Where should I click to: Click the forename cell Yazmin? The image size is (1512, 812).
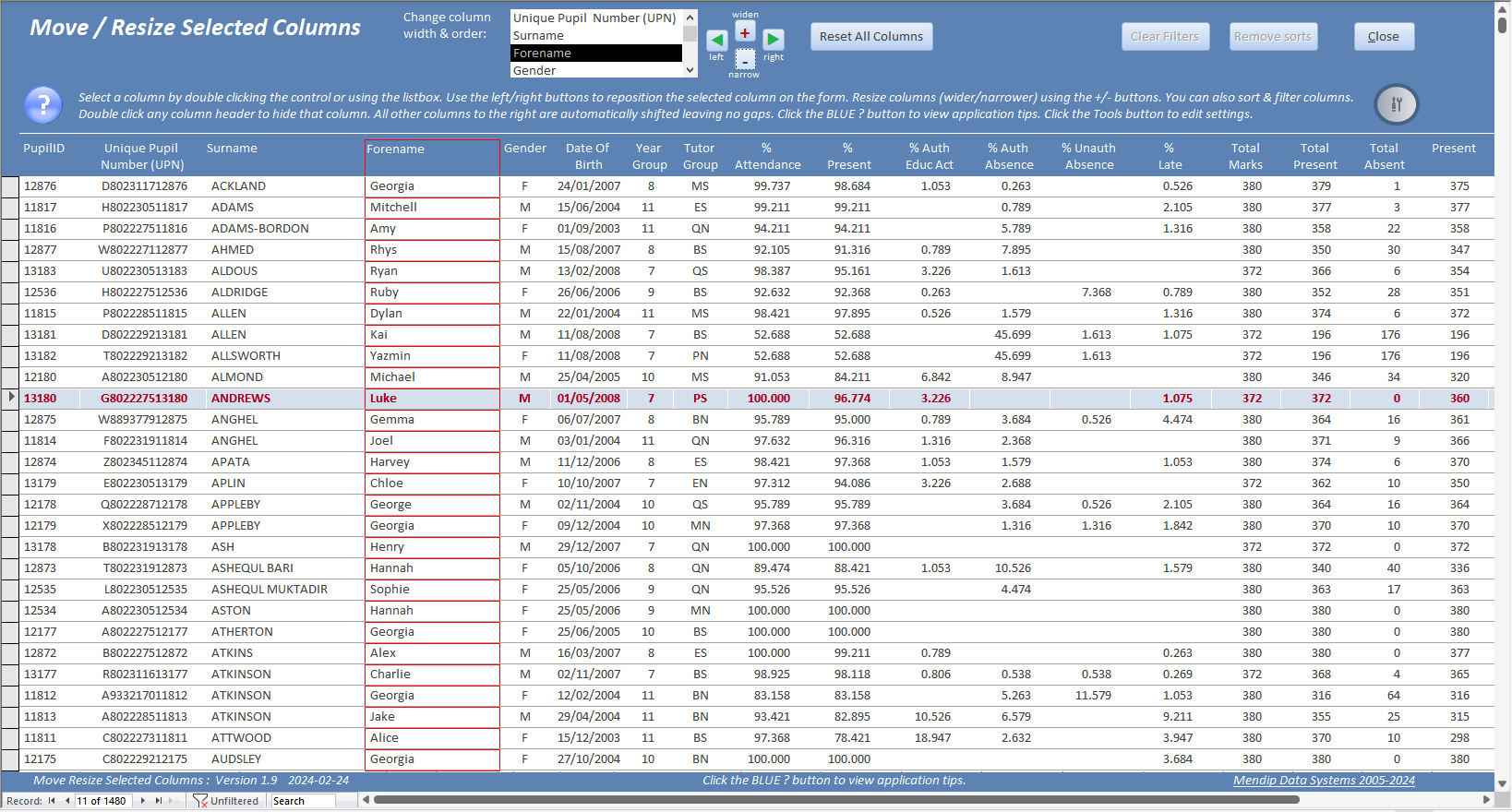click(432, 356)
